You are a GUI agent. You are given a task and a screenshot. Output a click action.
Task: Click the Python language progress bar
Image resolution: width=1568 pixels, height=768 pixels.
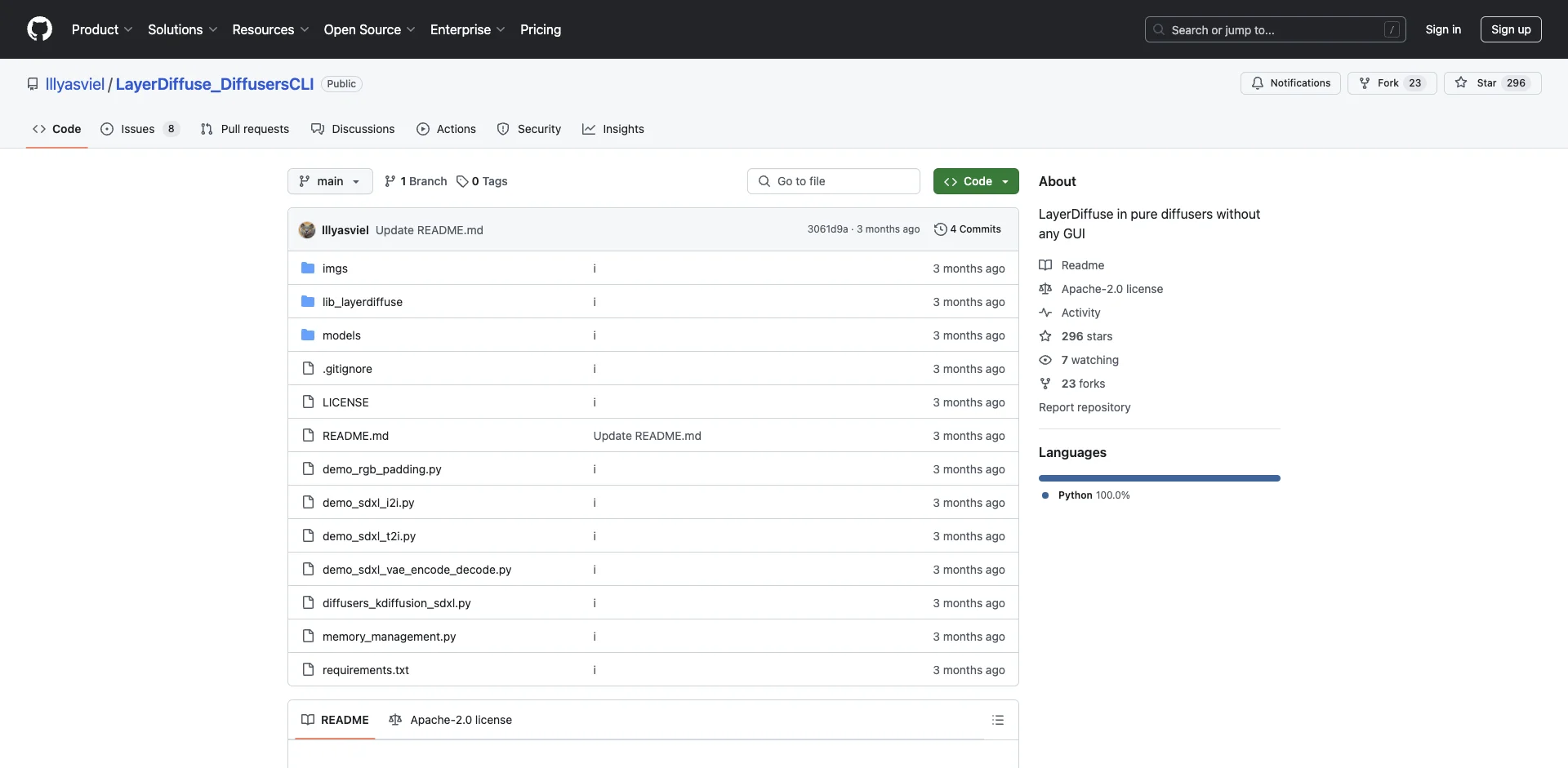click(1160, 478)
